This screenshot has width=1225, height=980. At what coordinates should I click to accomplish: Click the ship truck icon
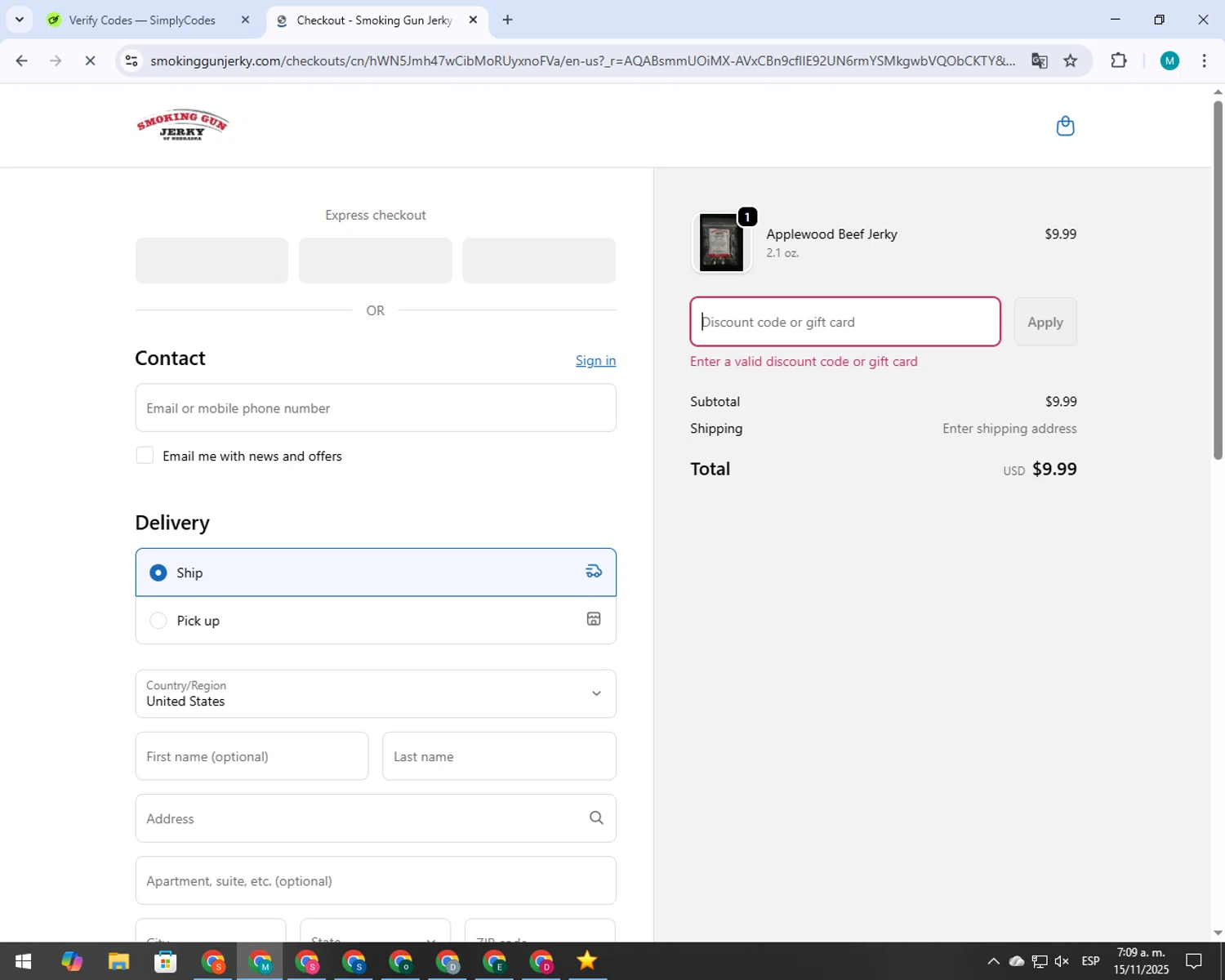point(594,572)
